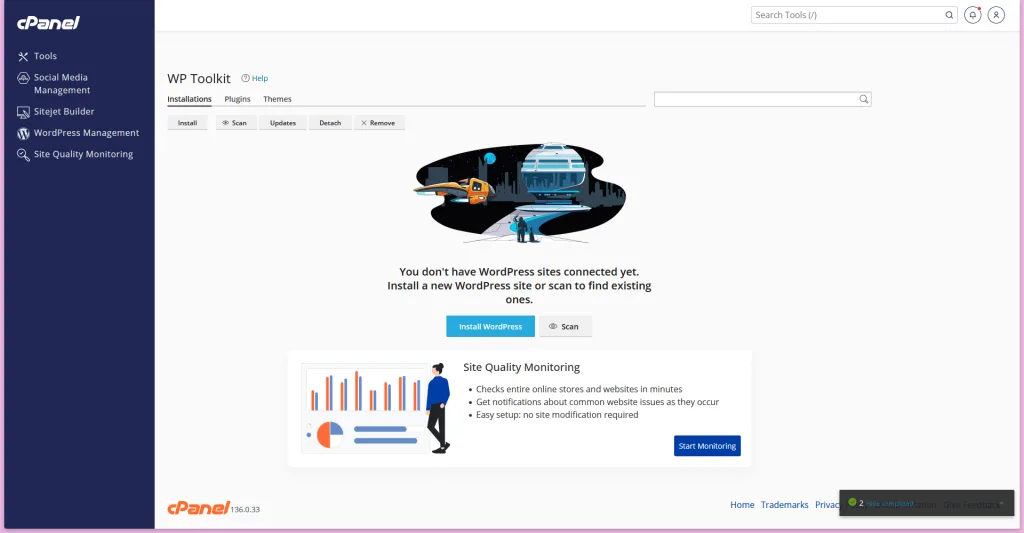Screen dimensions: 1024x533
Task: Click the Sitejet Builder icon
Action: (23, 112)
